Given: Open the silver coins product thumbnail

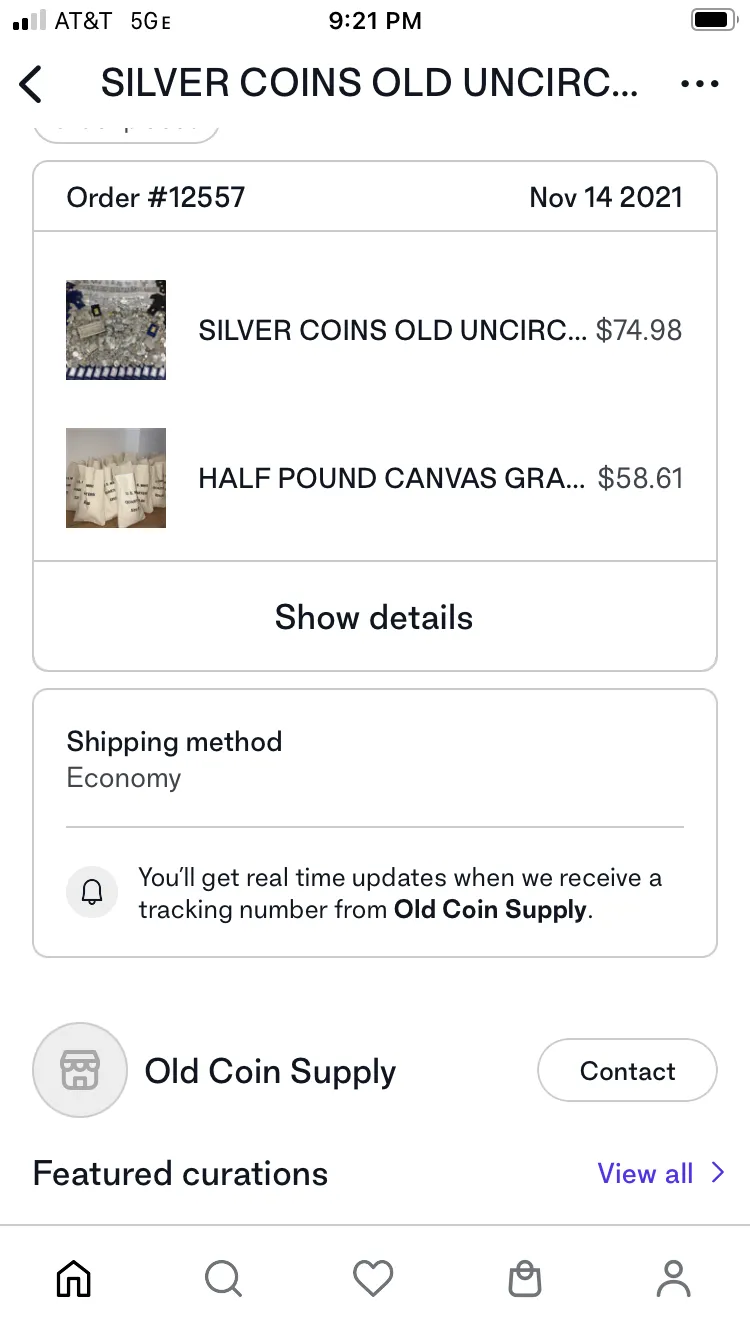Looking at the screenshot, I should coord(116,330).
